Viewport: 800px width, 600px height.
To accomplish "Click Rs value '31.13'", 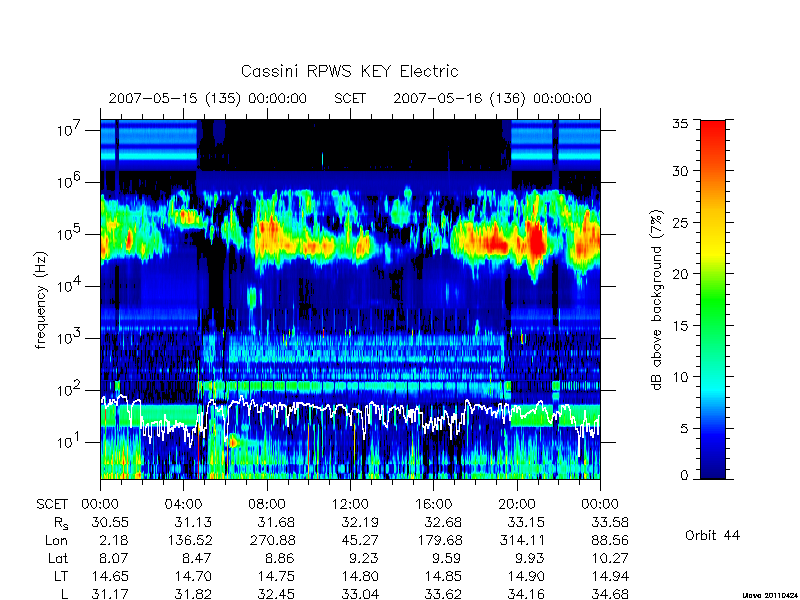I will [x=192, y=522].
